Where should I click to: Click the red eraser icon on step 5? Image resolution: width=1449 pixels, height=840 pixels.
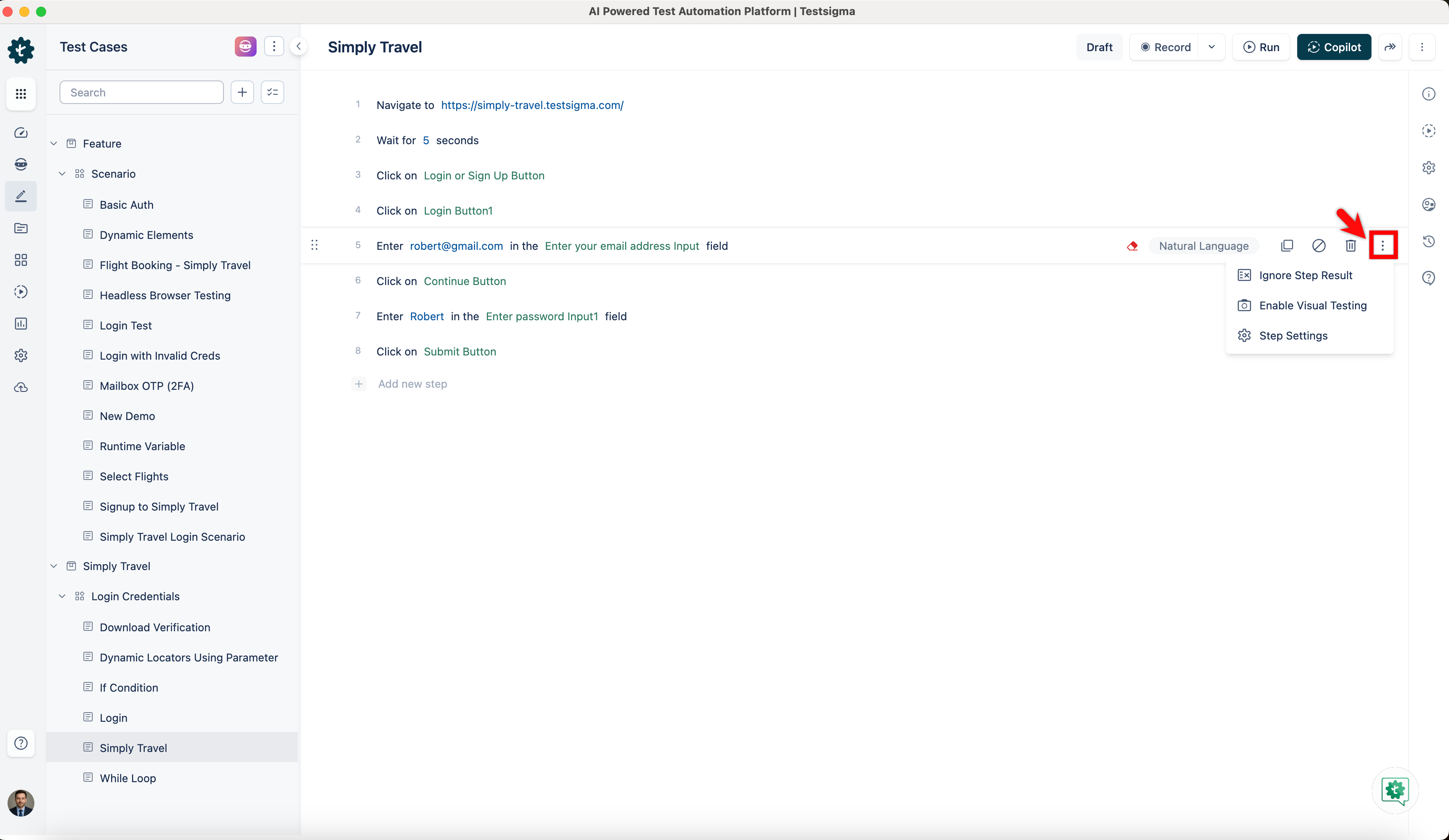[1132, 246]
